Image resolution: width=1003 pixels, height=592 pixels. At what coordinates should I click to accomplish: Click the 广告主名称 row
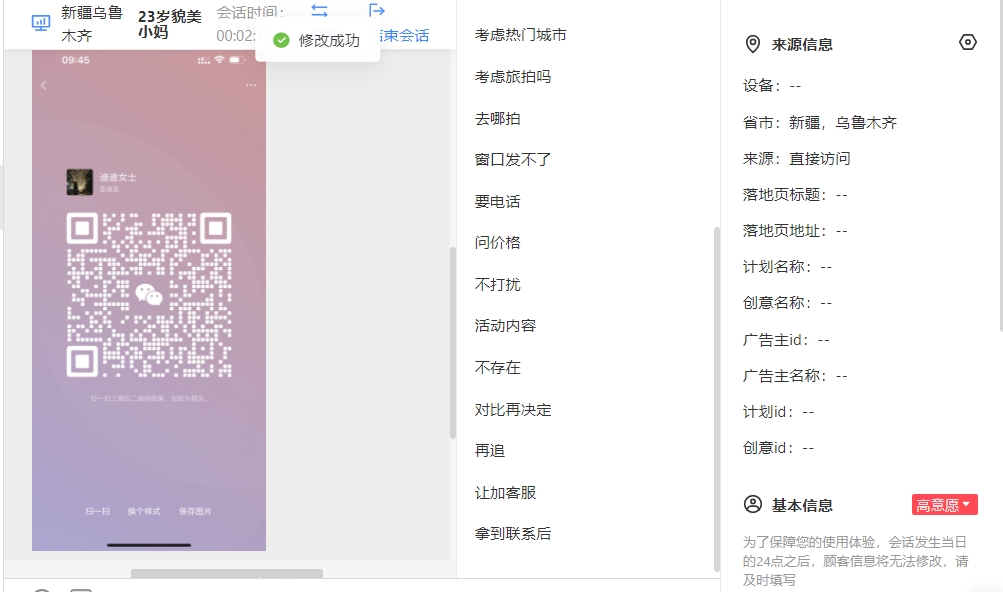pos(795,376)
